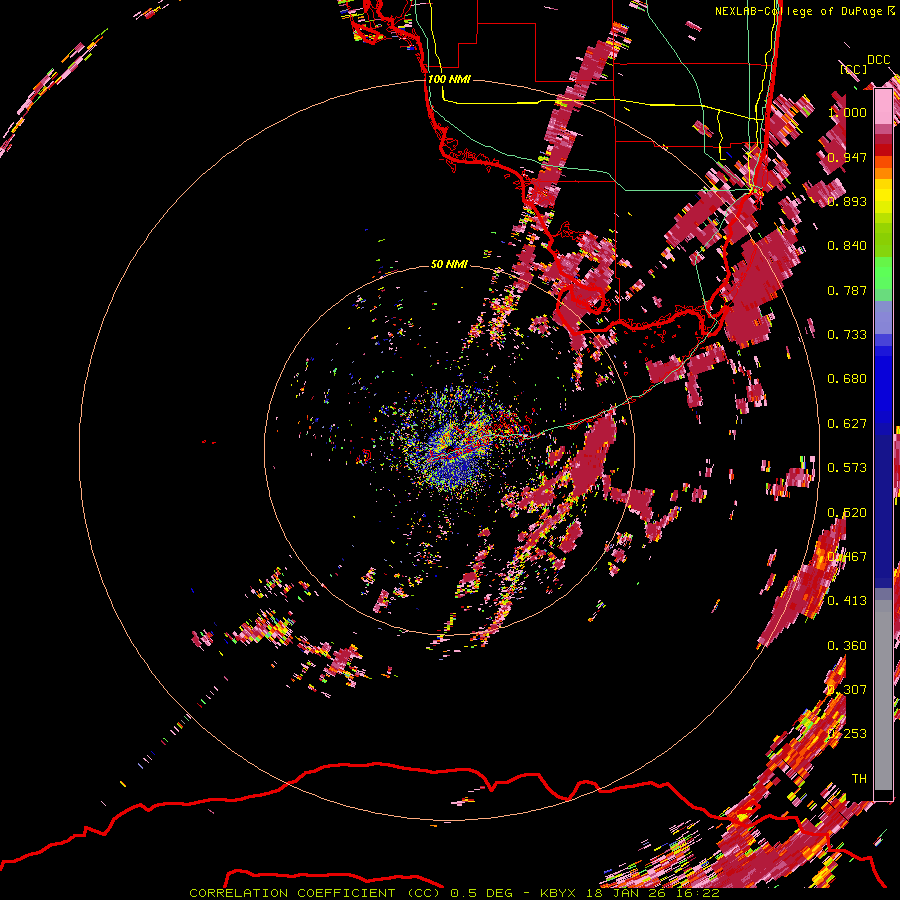Click the DCC label above the color scale
The width and height of the screenshot is (900, 900).
point(878,60)
